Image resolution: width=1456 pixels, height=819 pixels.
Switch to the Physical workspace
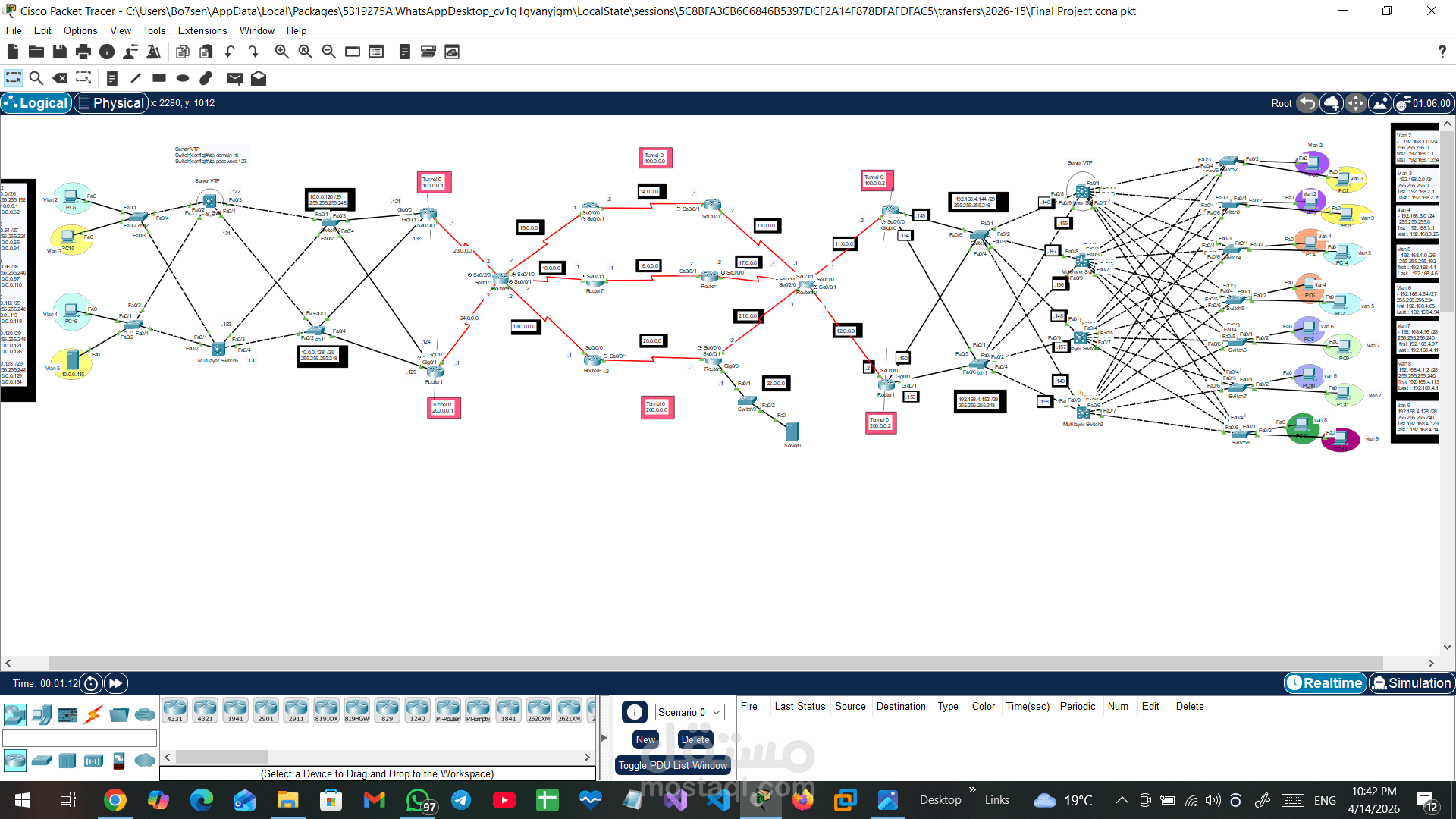(x=111, y=102)
